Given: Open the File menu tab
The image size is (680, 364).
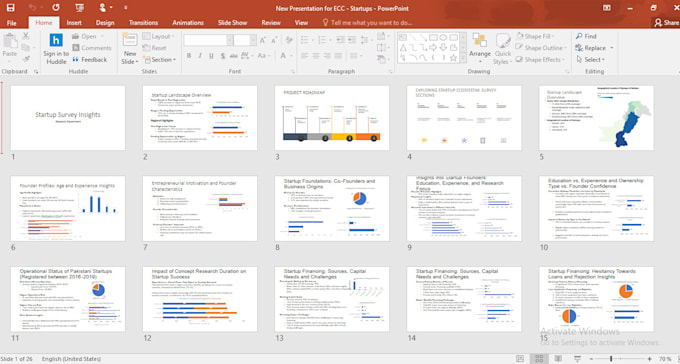Looking at the screenshot, I should (x=12, y=23).
